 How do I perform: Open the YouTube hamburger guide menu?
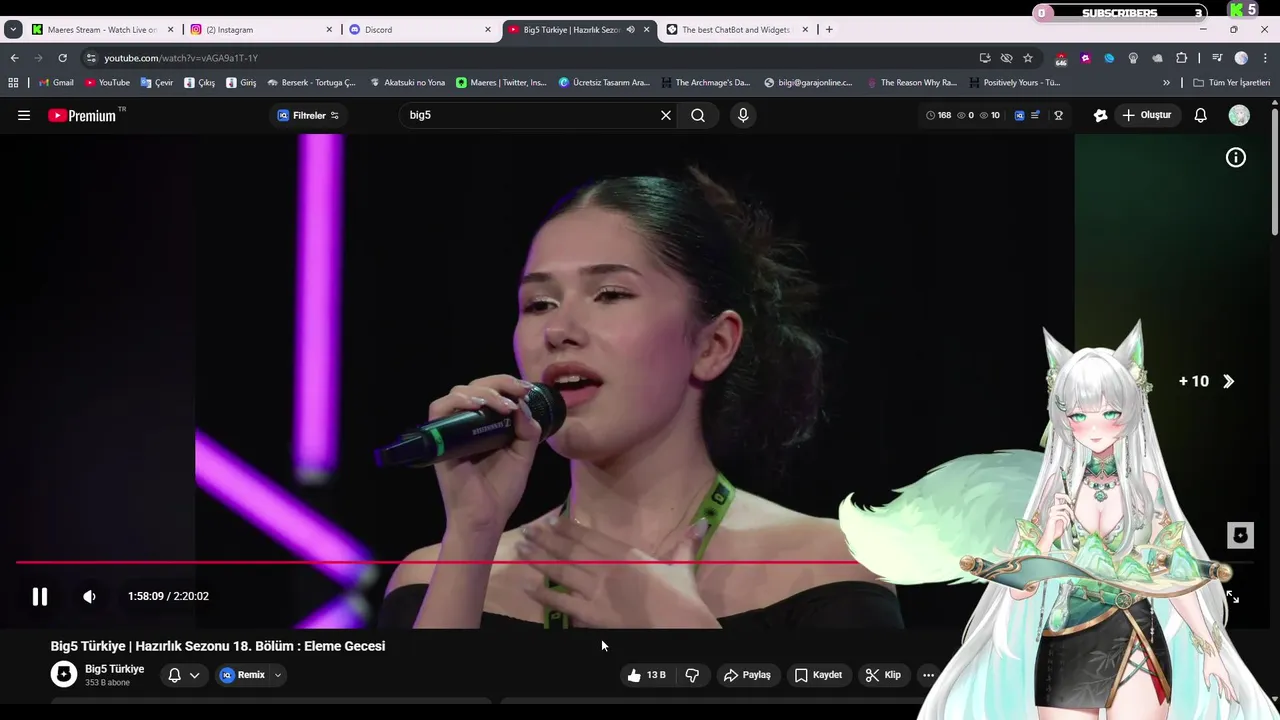tap(24, 115)
